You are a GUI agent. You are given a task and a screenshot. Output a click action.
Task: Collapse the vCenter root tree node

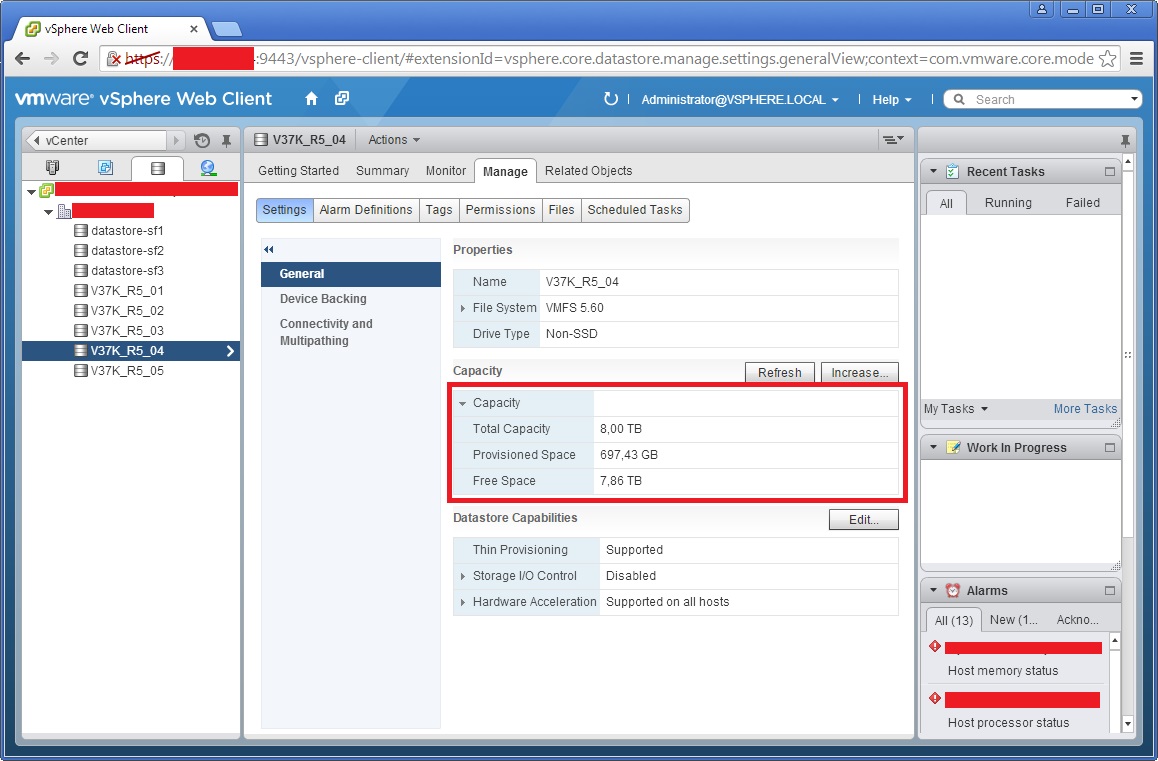pos(31,191)
